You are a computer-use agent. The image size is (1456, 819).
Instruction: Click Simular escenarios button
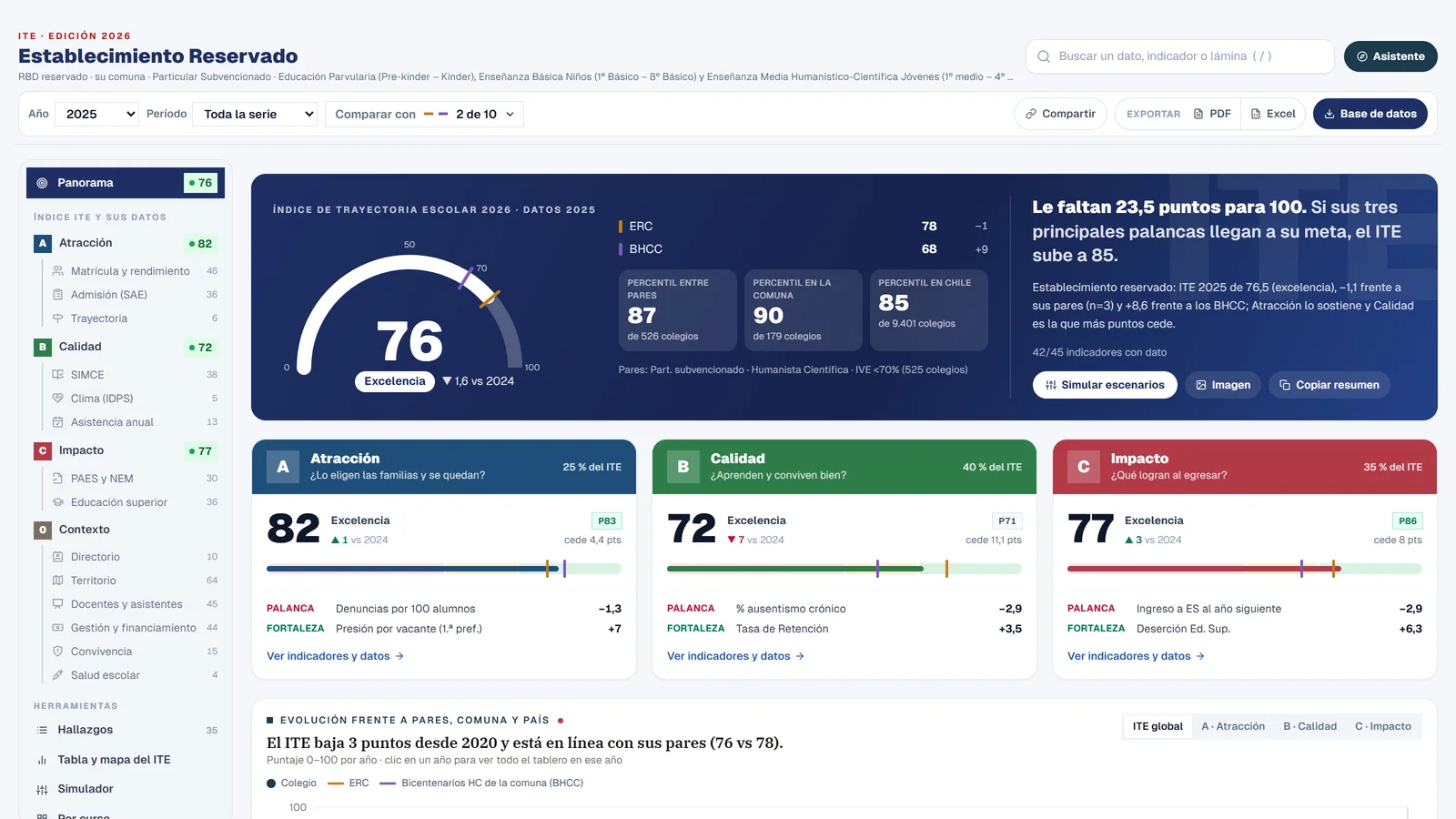click(1105, 385)
